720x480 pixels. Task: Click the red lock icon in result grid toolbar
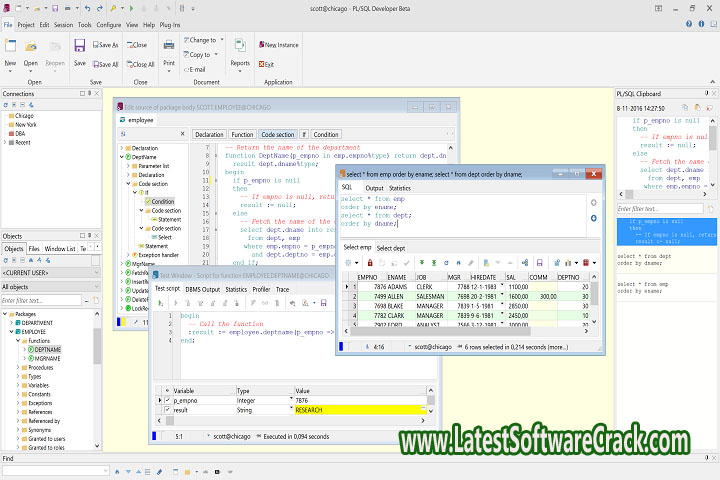(x=370, y=263)
